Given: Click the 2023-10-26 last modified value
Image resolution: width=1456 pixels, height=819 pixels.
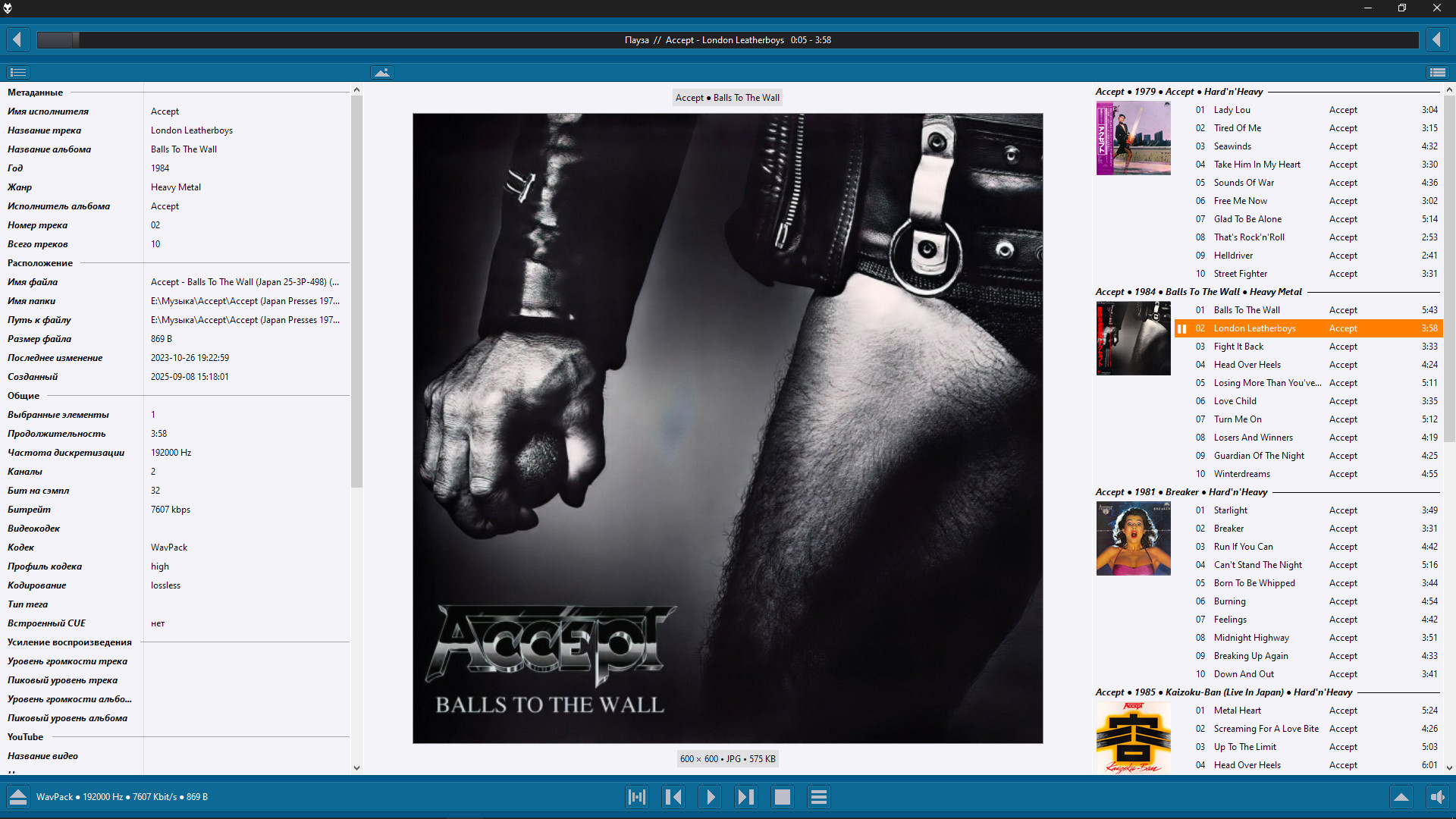Looking at the screenshot, I should pyautogui.click(x=190, y=358).
